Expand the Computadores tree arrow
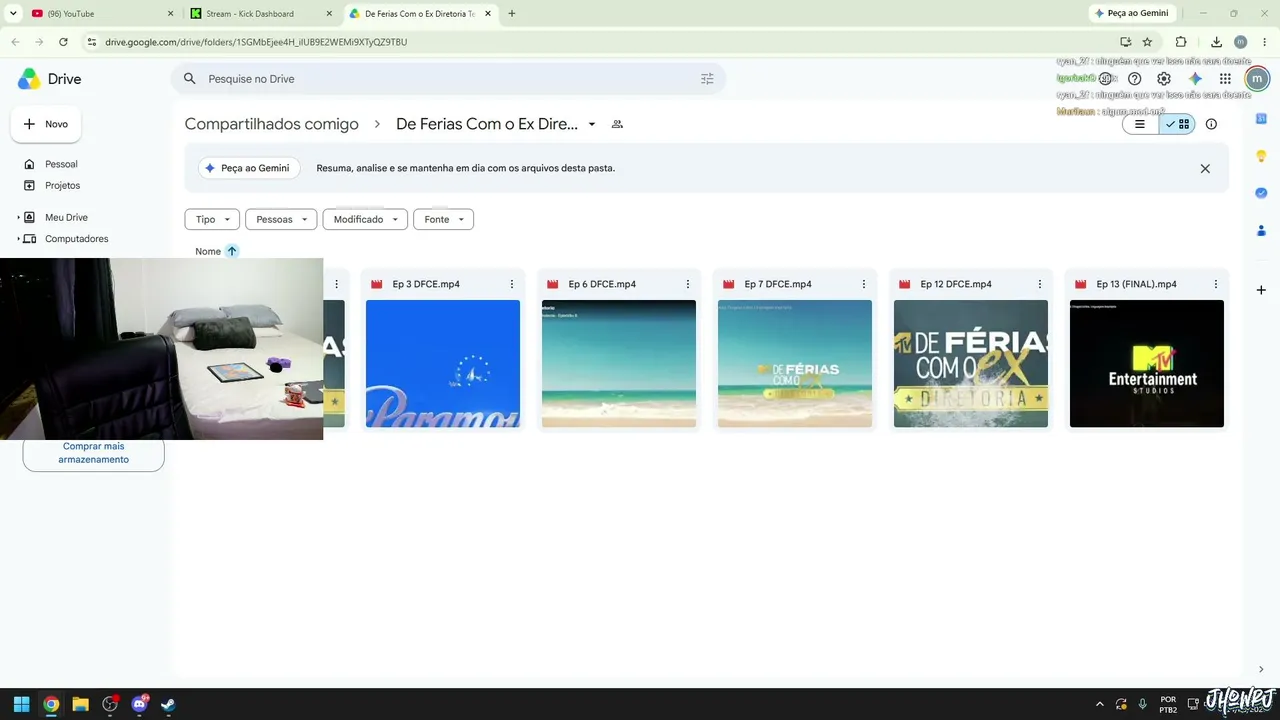 [x=18, y=239]
